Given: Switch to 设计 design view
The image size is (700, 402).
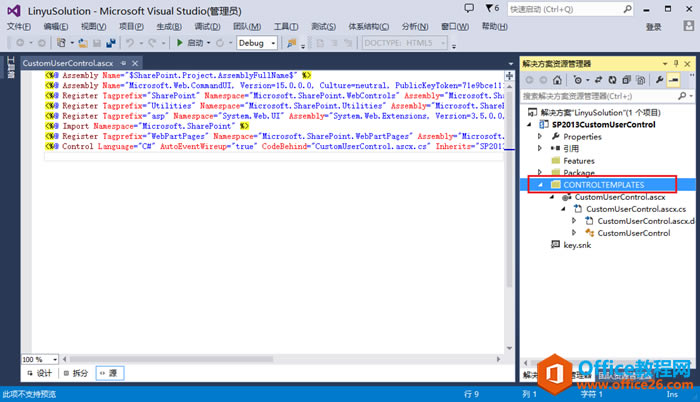Looking at the screenshot, I should pyautogui.click(x=40, y=373).
